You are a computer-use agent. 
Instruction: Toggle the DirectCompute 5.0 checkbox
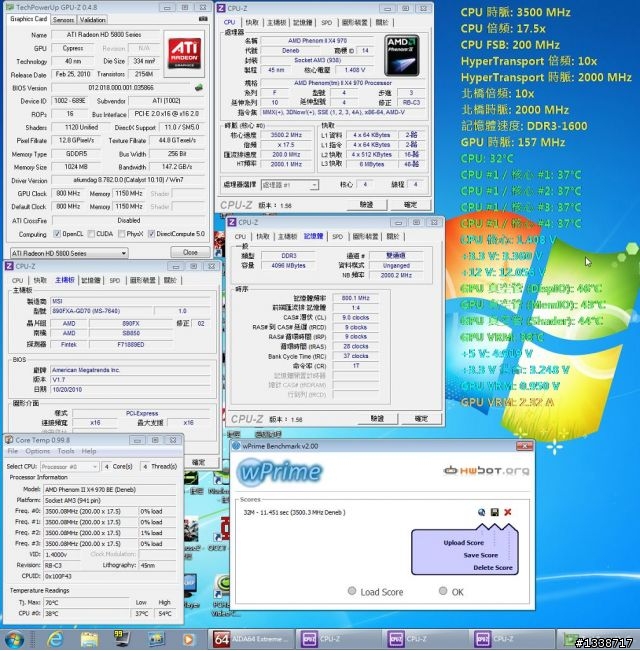coord(151,234)
